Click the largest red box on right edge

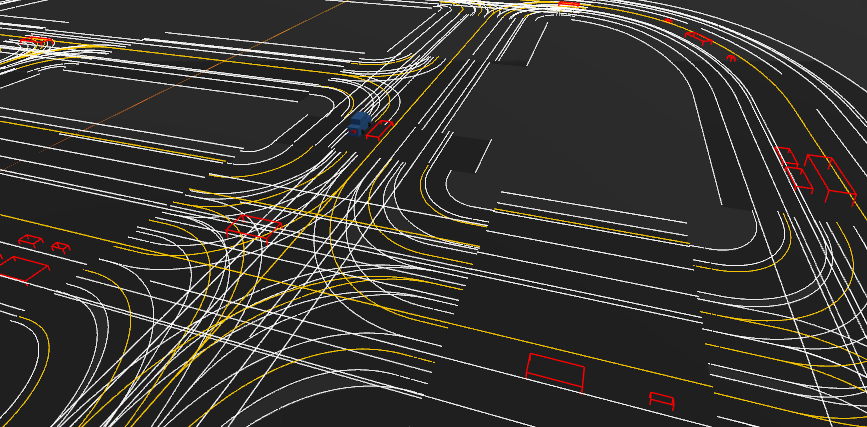coord(830,177)
